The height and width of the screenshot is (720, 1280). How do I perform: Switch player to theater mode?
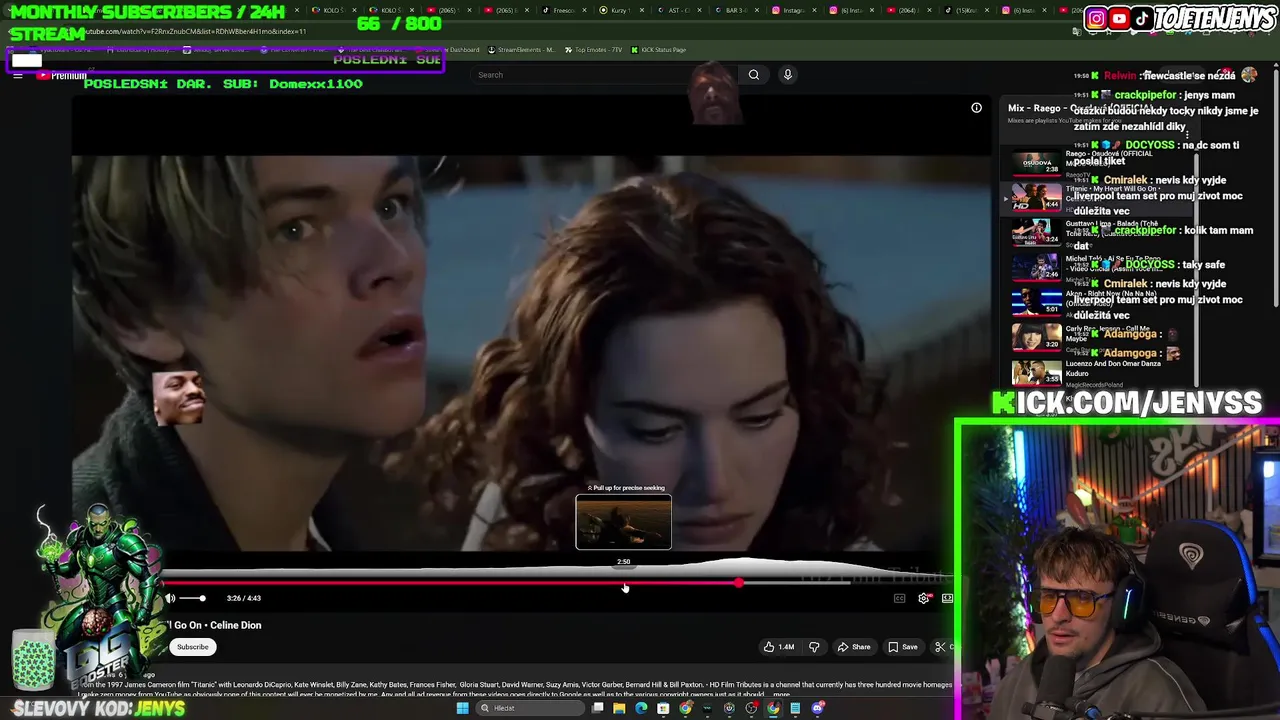tap(947, 598)
